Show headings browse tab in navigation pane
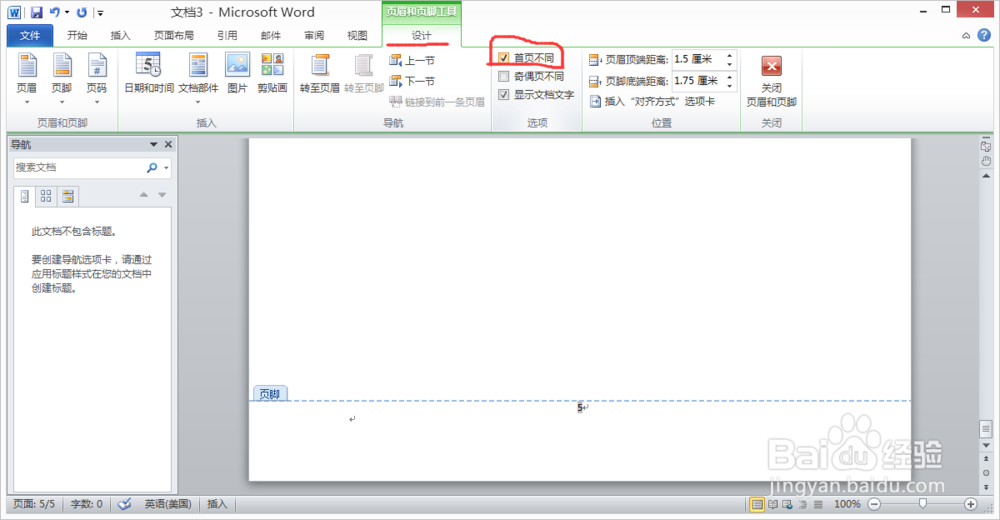This screenshot has width=1000, height=520. tap(24, 197)
